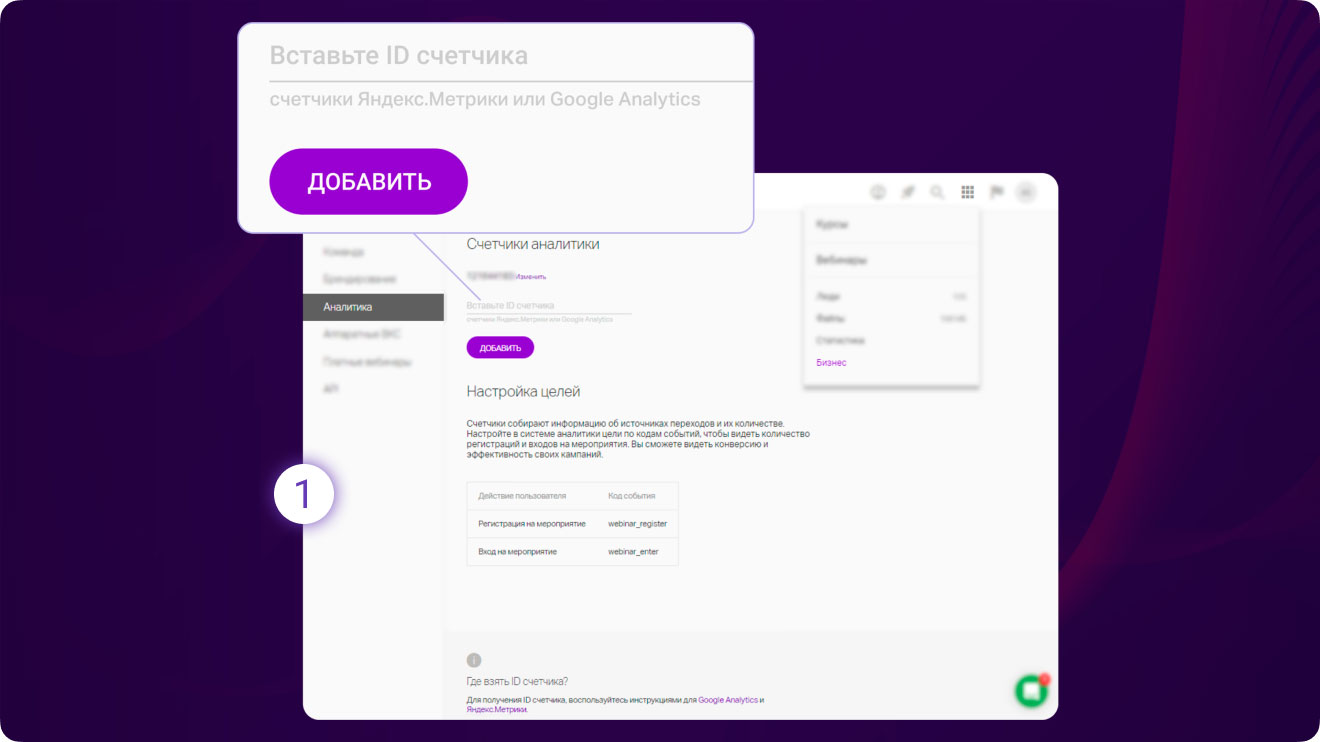Follow the 'Яндекс.Метрики' instructions link
1320x742 pixels.
click(x=495, y=710)
